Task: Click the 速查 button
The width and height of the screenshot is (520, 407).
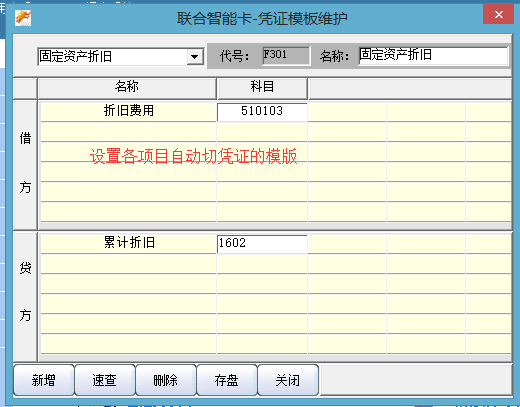Action: 105,380
